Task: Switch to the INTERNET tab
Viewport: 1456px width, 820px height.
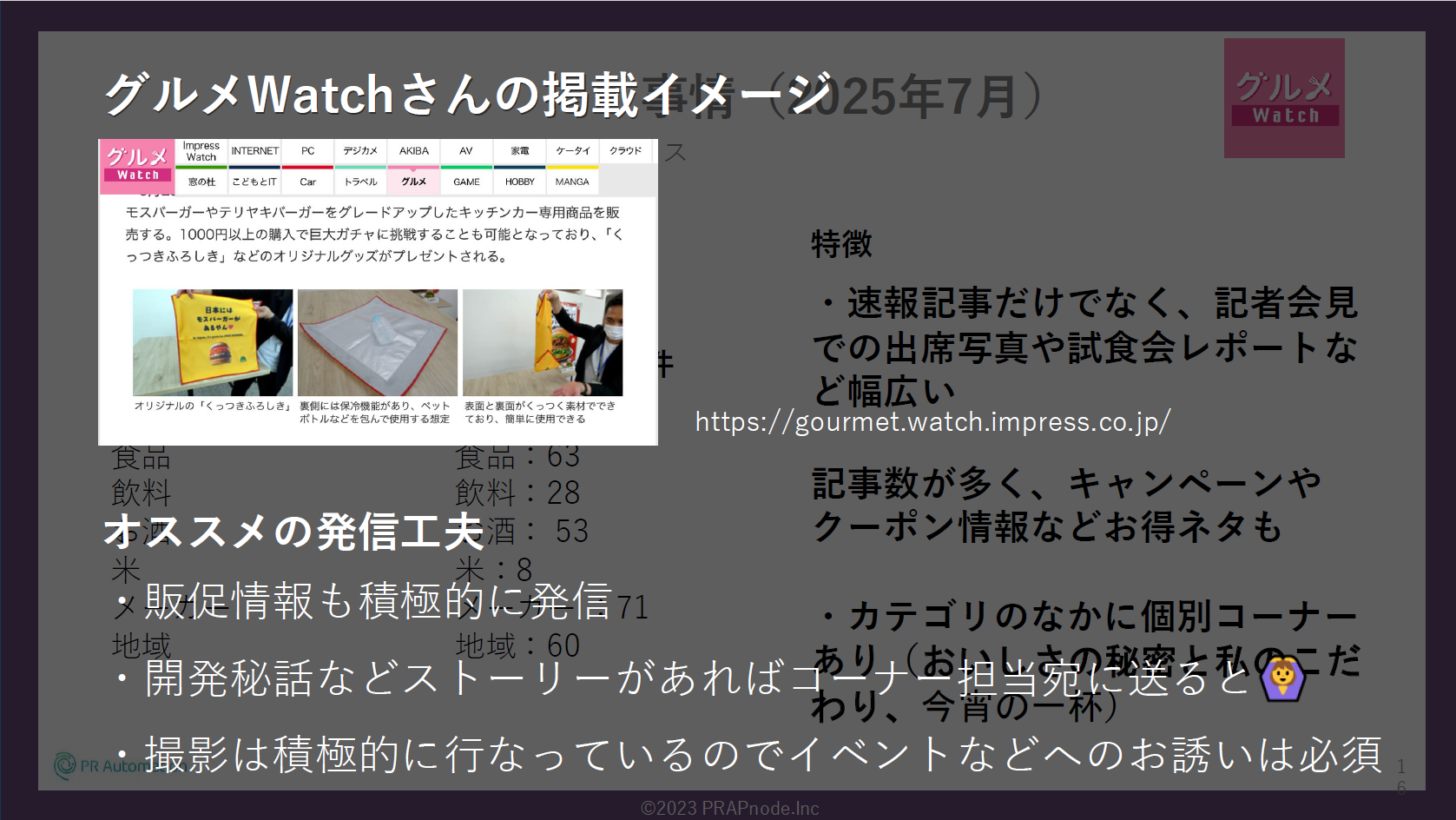Action: click(254, 151)
